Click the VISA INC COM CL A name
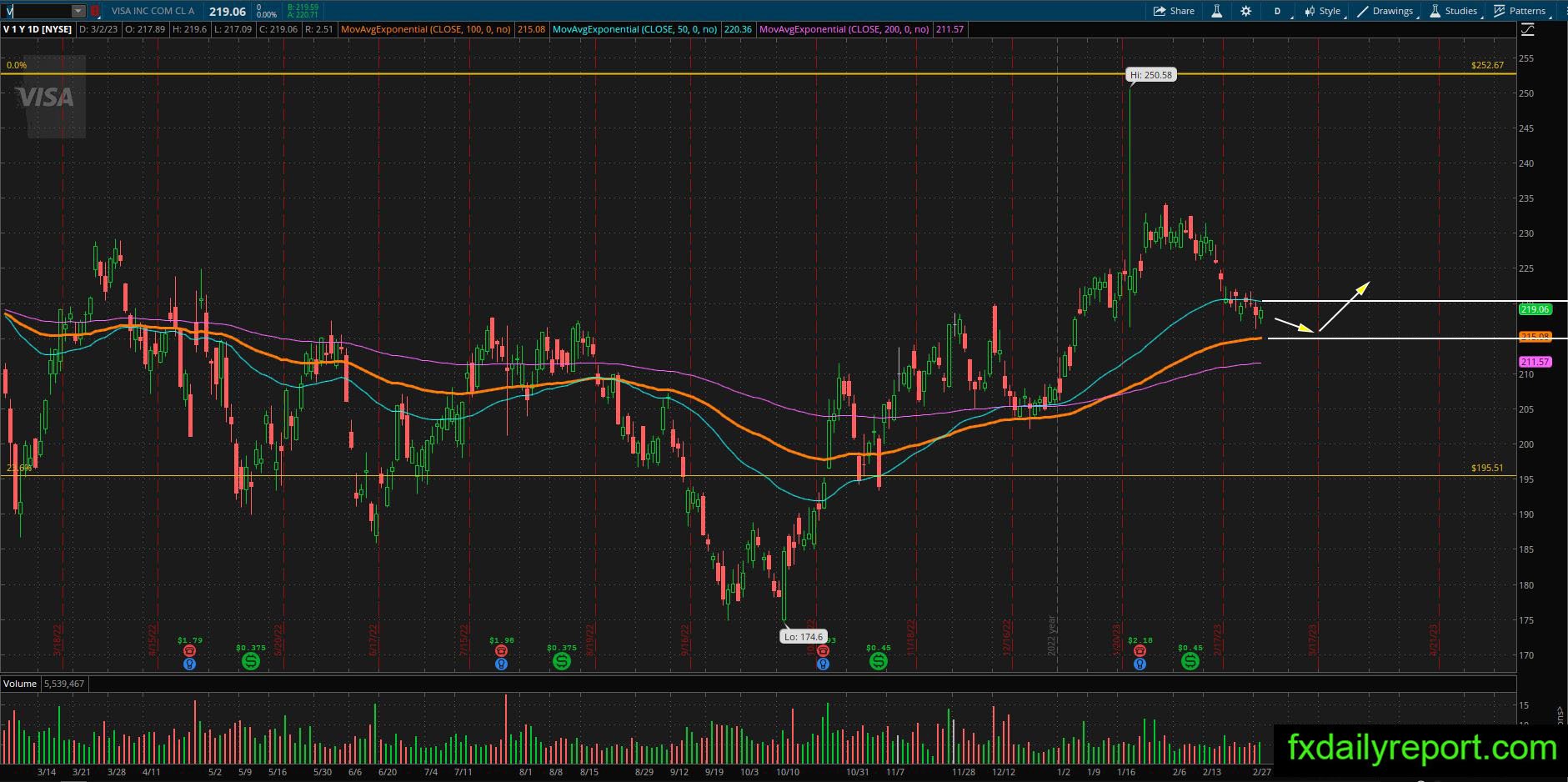The height and width of the screenshot is (782, 1568). pos(153,11)
